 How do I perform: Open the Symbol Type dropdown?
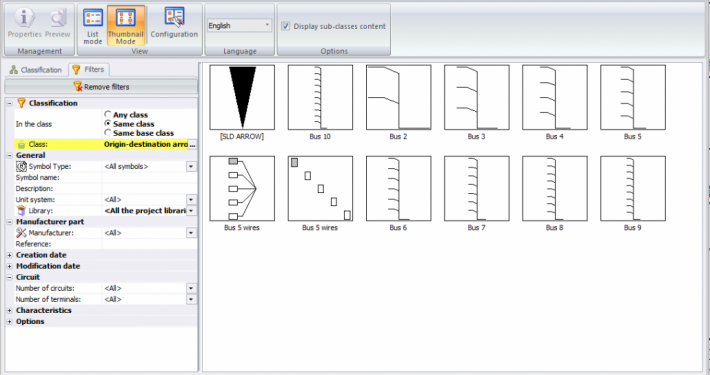pyautogui.click(x=191, y=167)
